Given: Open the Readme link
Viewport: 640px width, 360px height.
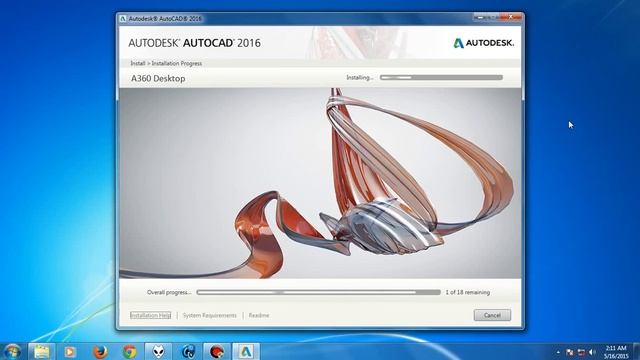Looking at the screenshot, I should (259, 316).
